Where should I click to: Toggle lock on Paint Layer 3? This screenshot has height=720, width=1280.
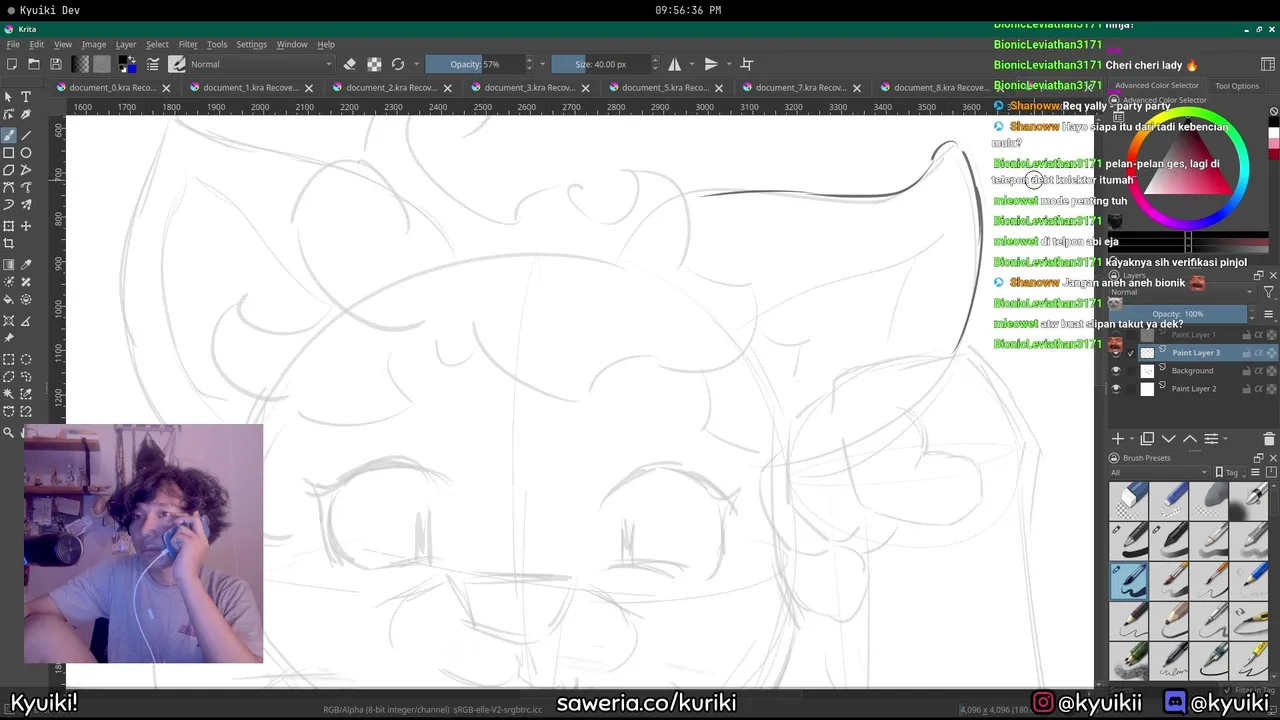coord(1247,353)
